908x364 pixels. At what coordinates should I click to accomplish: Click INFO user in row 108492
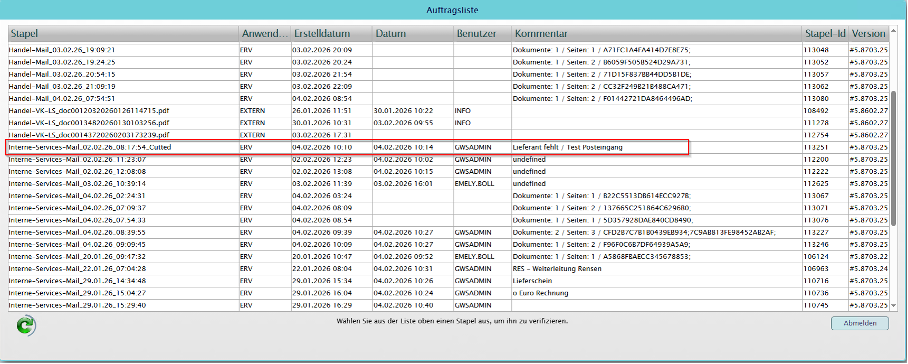(463, 111)
